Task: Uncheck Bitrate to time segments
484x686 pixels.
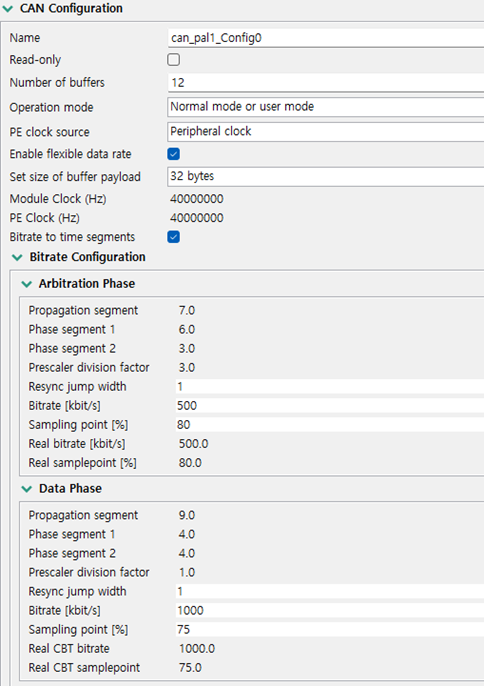Action: click(x=174, y=237)
